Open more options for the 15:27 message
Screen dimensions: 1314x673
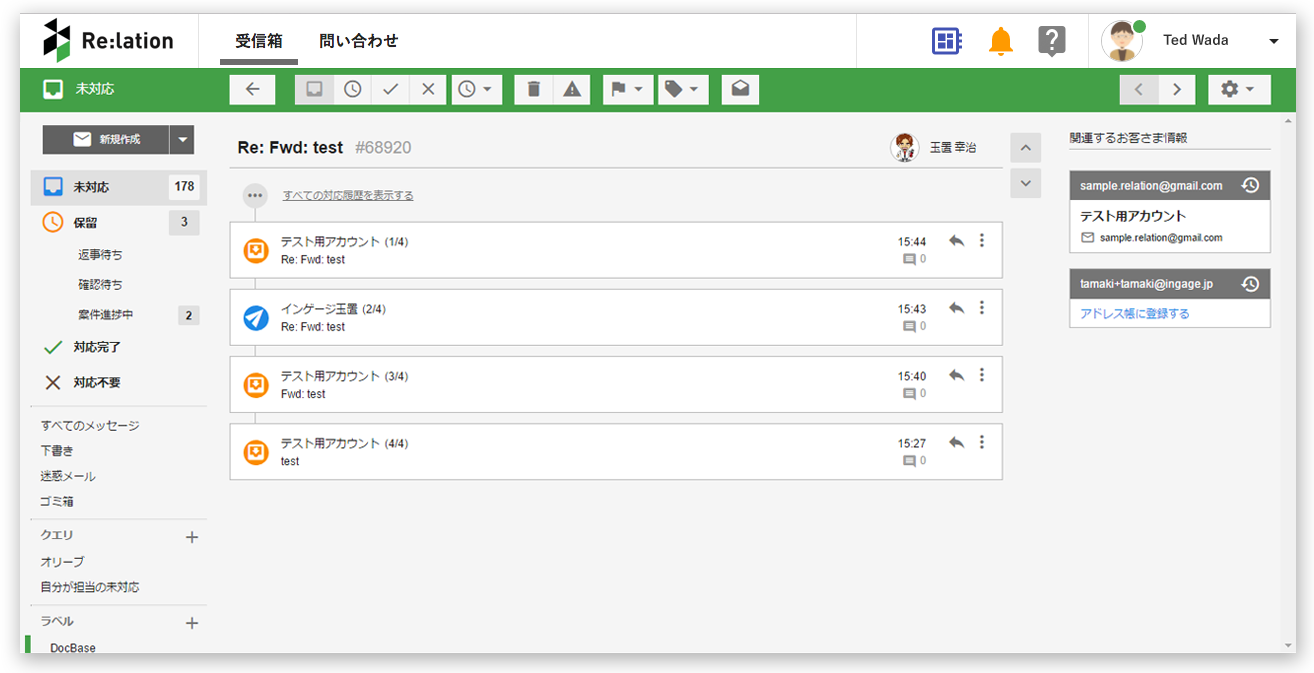(982, 442)
